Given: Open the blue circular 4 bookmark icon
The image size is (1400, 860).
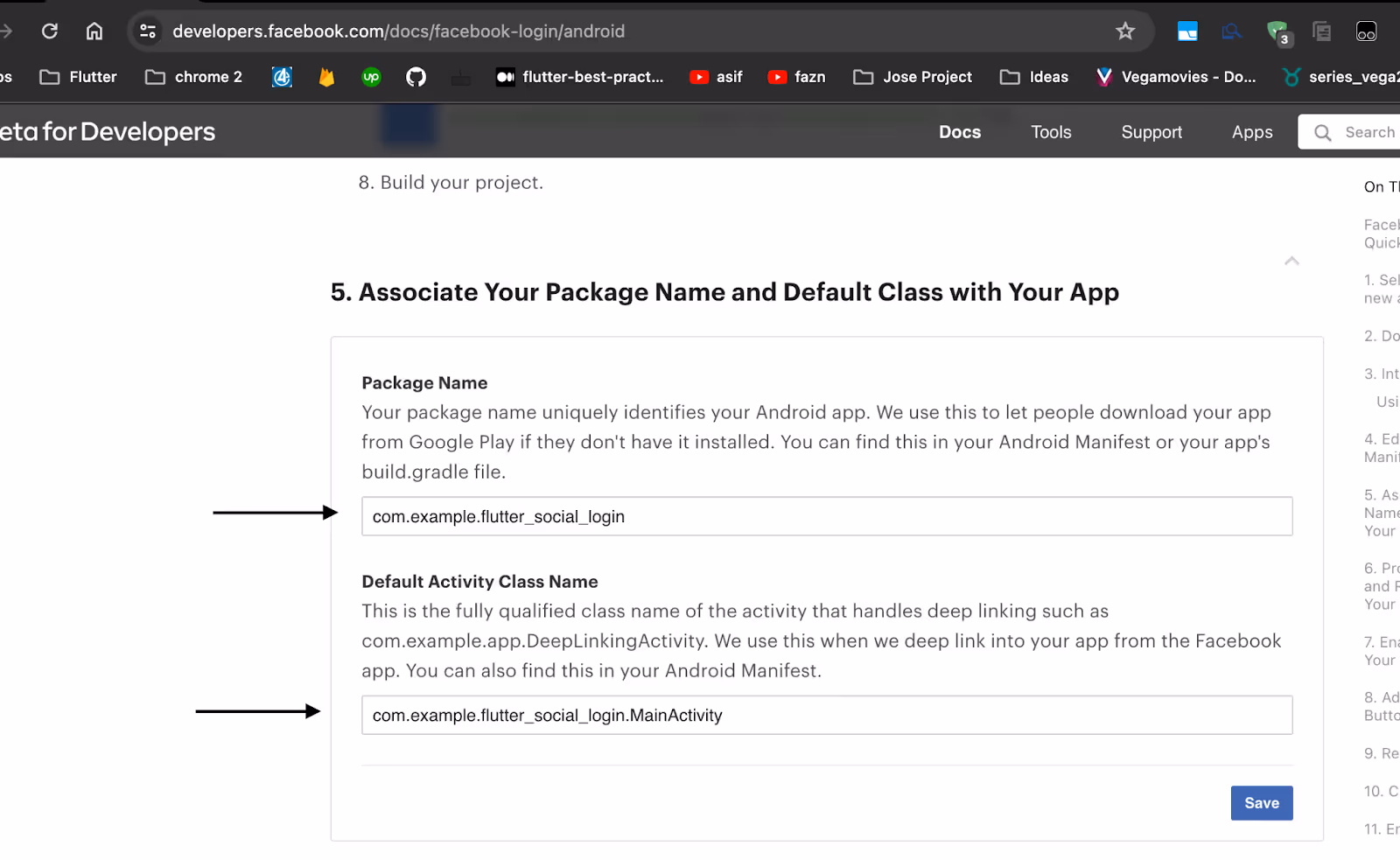Looking at the screenshot, I should [x=282, y=77].
